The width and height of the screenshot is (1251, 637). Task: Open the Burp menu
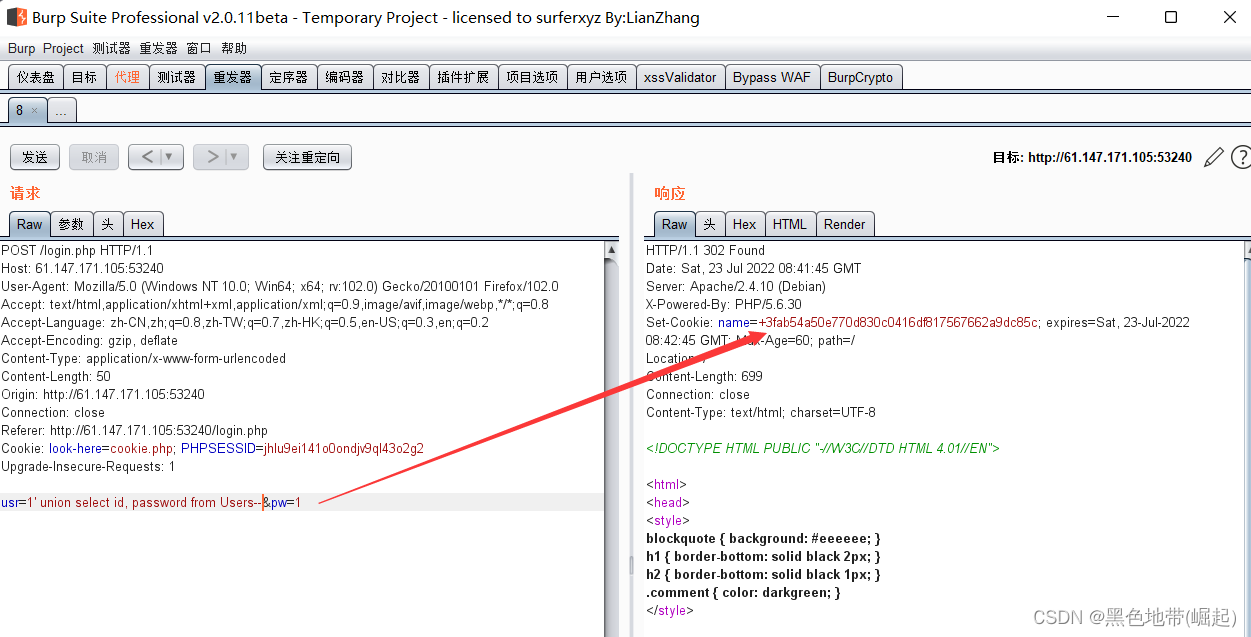(21, 48)
